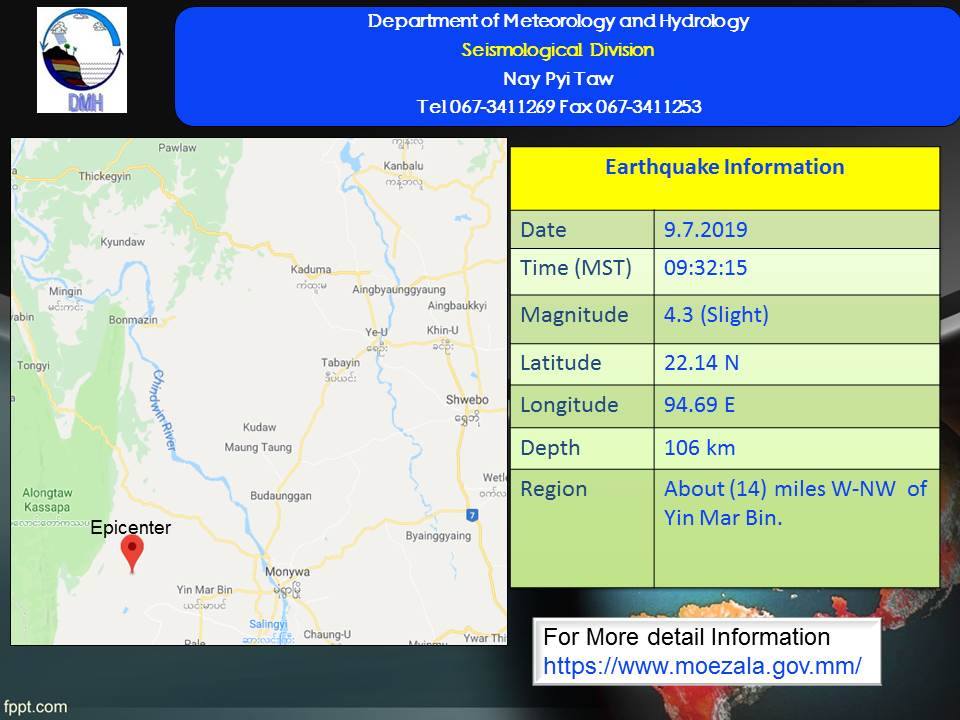Image resolution: width=960 pixels, height=720 pixels.
Task: Click the 'Longitude' row label
Action: click(x=569, y=405)
